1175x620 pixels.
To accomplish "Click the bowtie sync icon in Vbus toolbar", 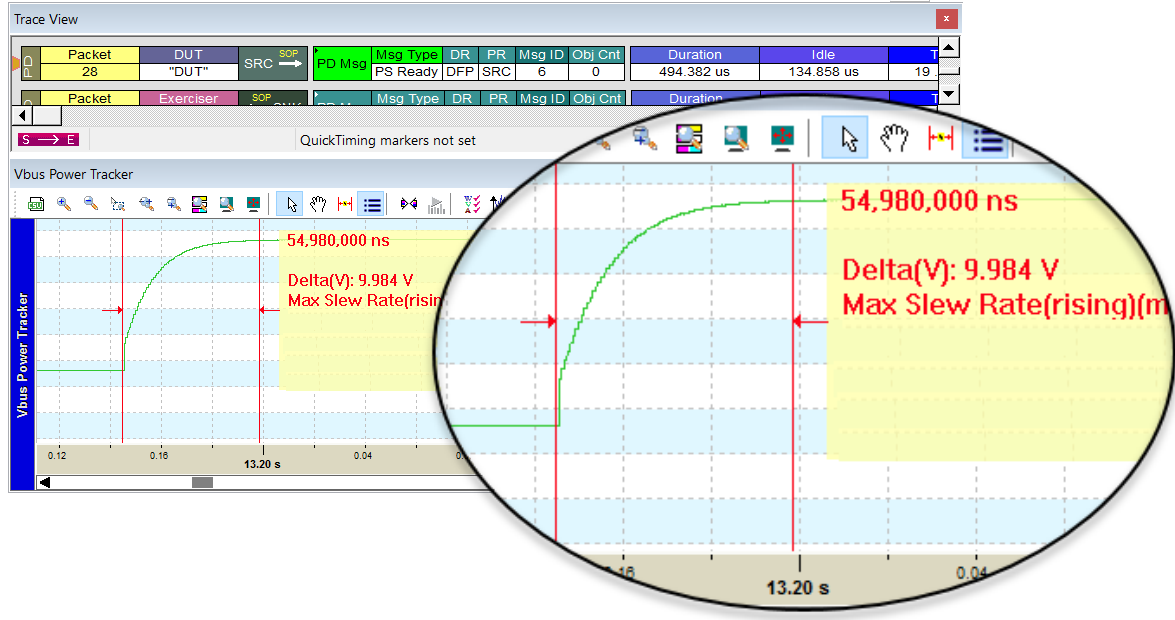I will click(x=408, y=204).
